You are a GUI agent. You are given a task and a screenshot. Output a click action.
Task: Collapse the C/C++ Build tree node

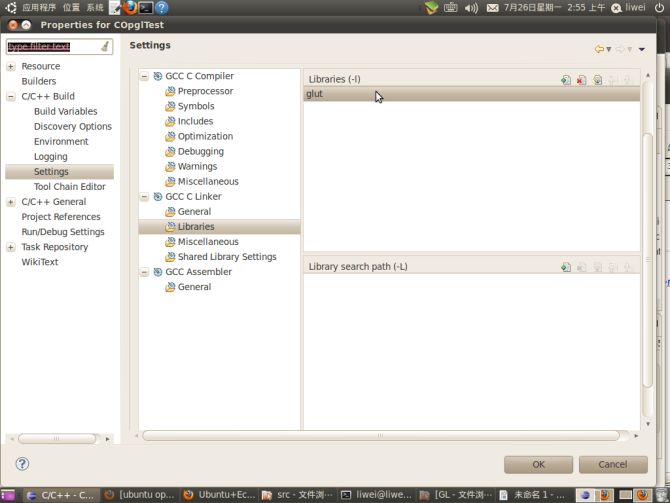pyautogui.click(x=11, y=97)
